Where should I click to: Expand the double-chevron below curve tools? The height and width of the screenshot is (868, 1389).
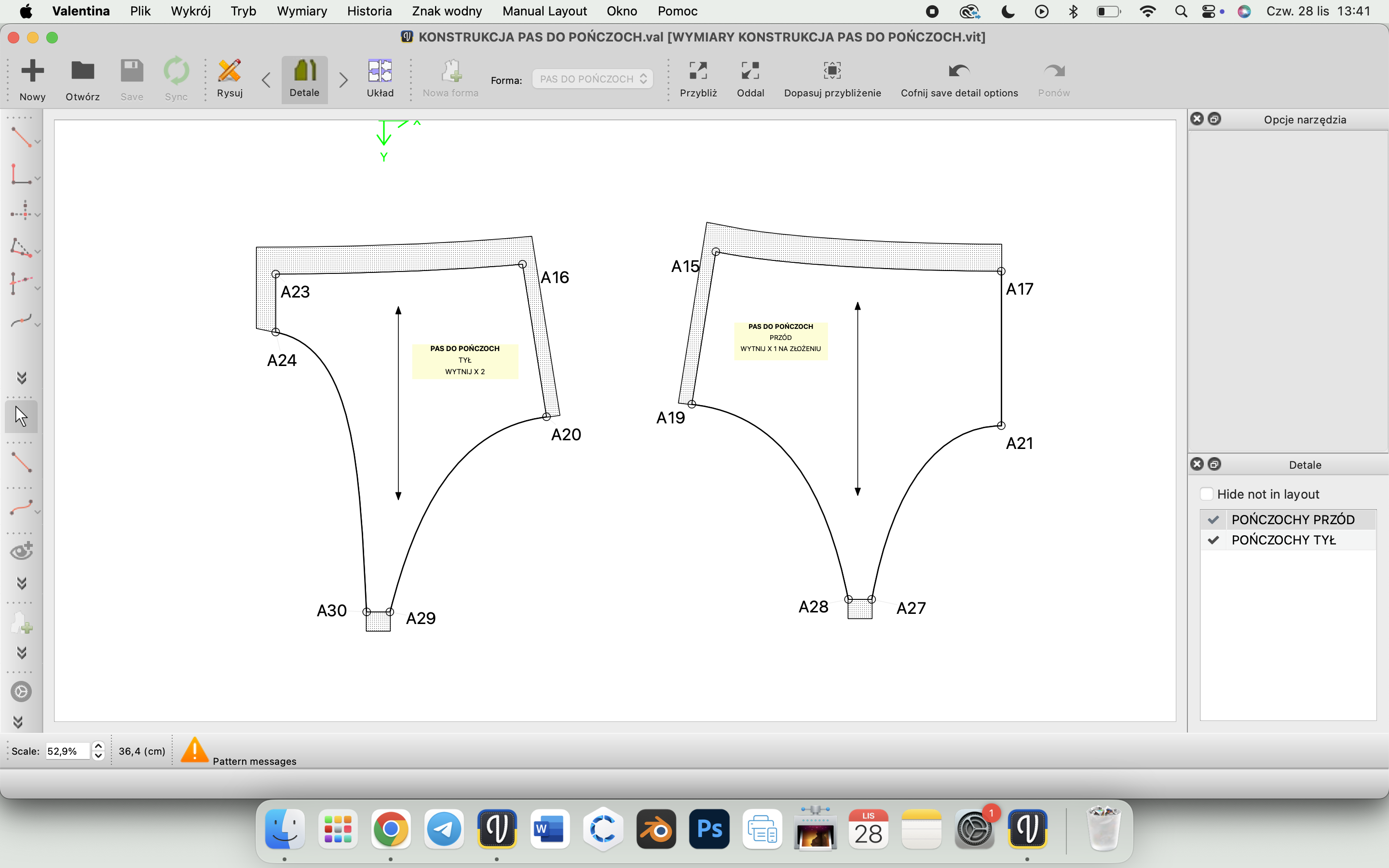[x=22, y=377]
